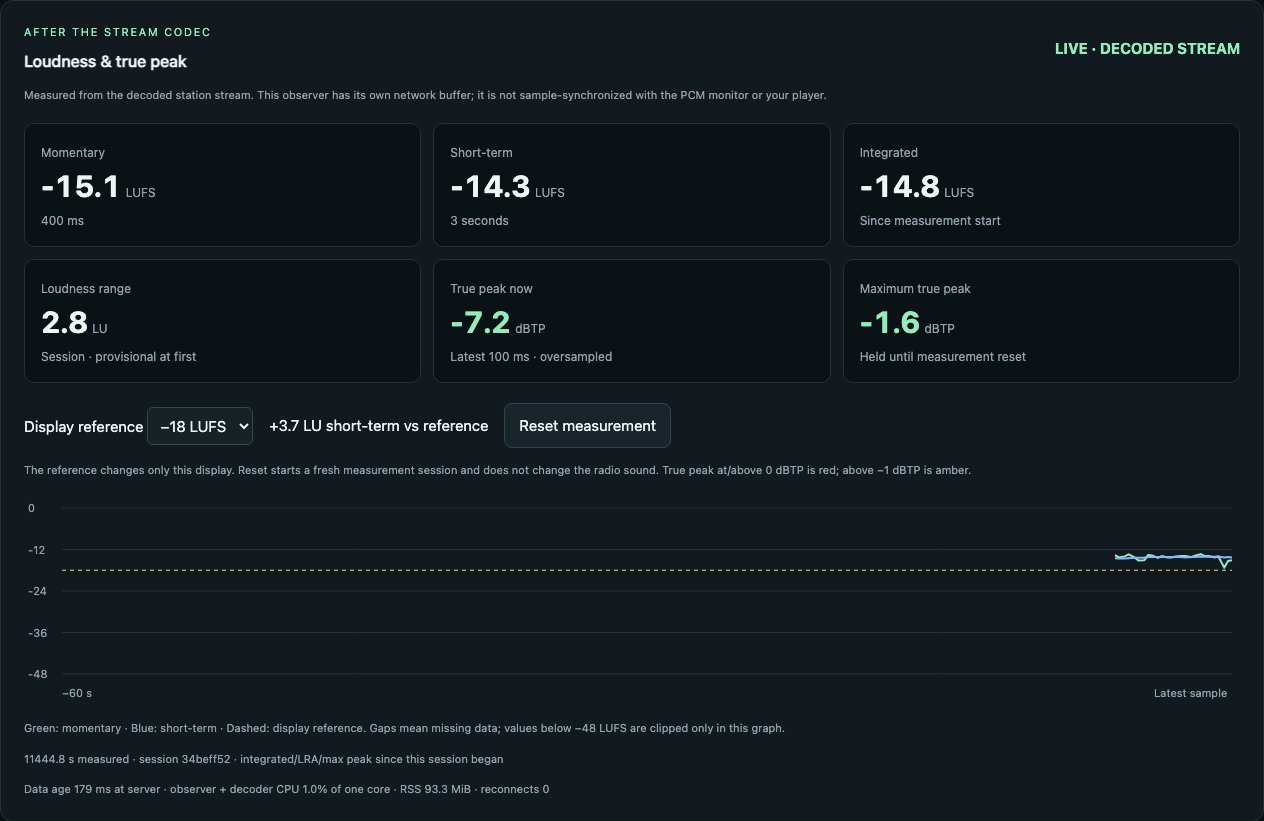Click the 'Display reference' label

click(x=84, y=426)
